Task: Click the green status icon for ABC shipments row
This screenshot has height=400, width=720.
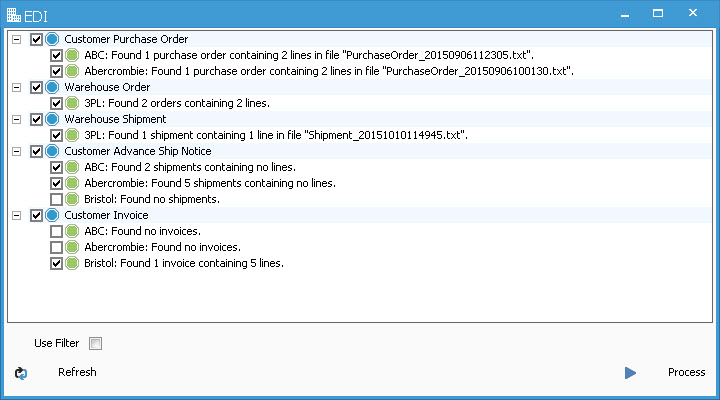Action: pyautogui.click(x=72, y=167)
